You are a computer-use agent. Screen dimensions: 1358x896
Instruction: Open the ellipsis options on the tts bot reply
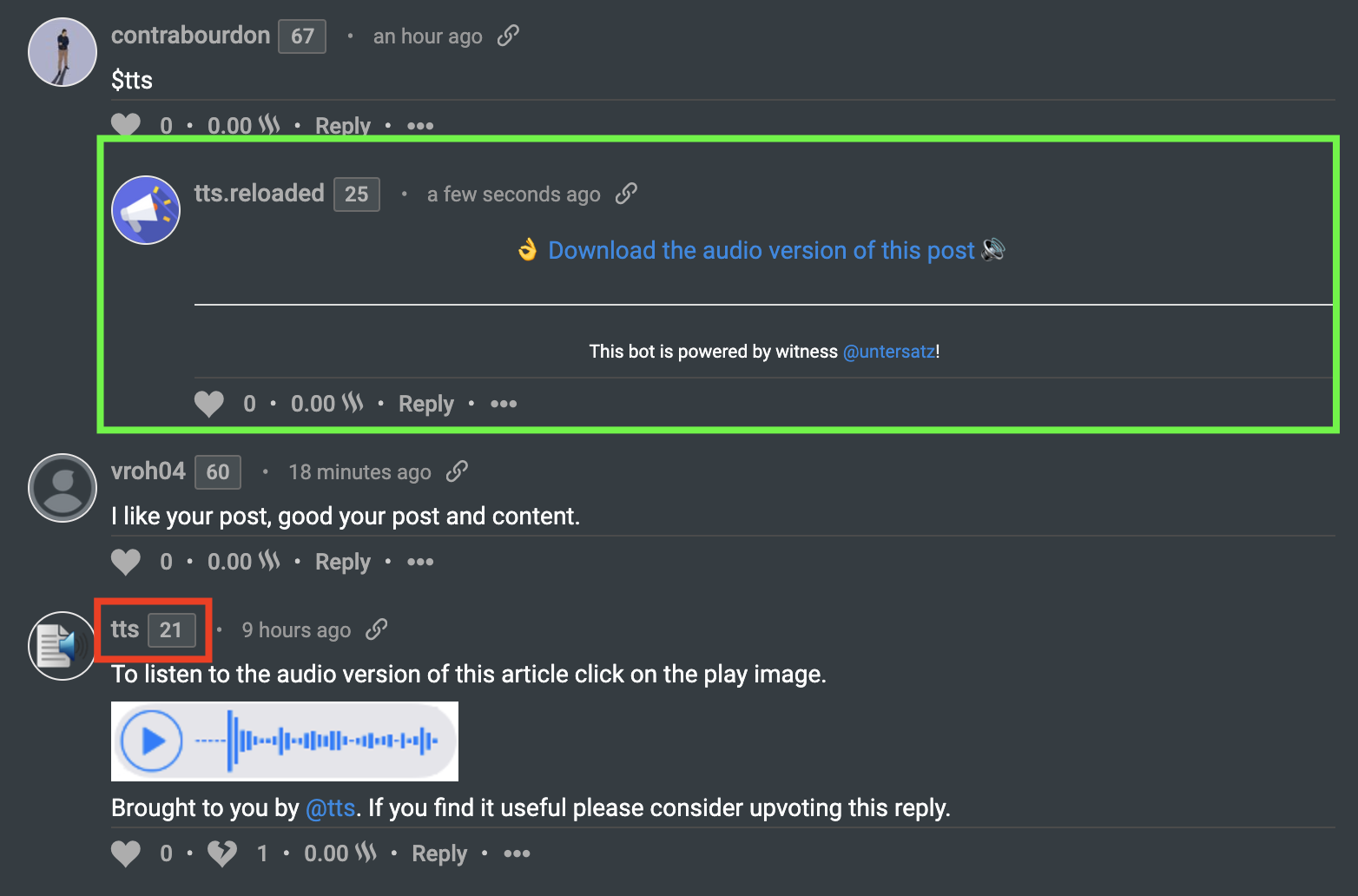tap(517, 854)
